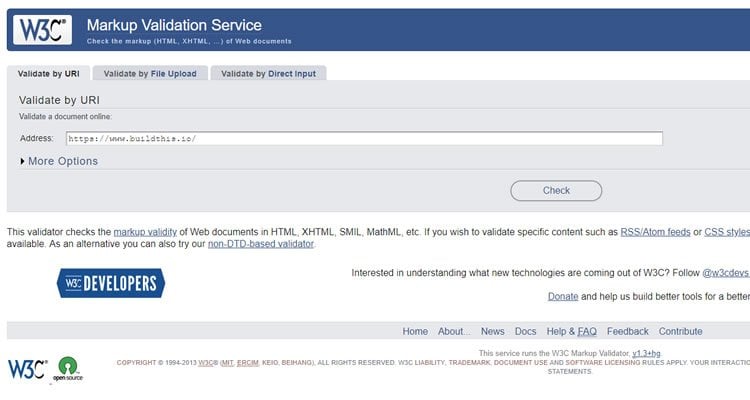This screenshot has width=750, height=400.
Task: Click the W3C logo in the footer
Action: point(27,368)
